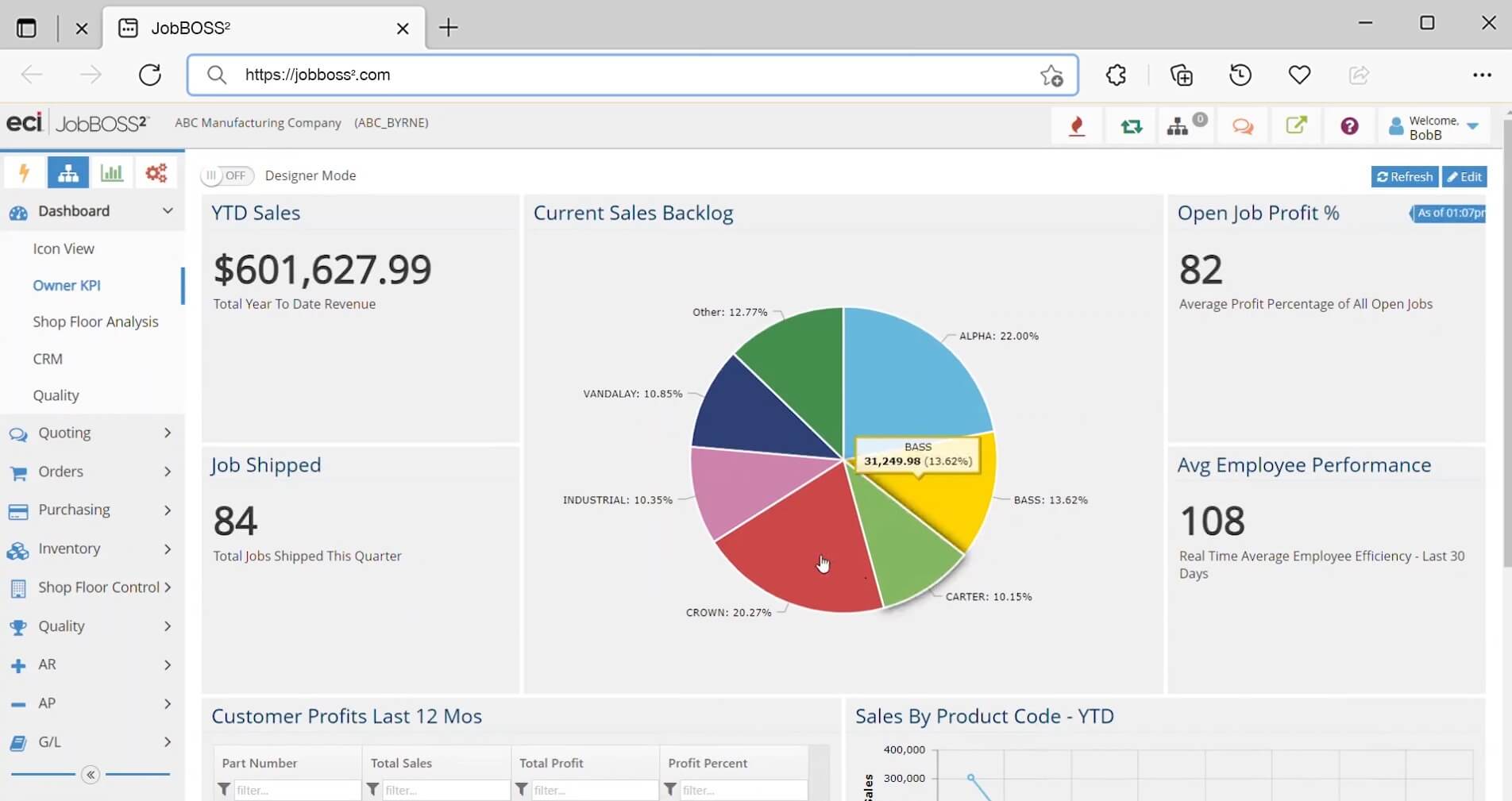
Task: Click the Edit dashboard button
Action: (1464, 176)
